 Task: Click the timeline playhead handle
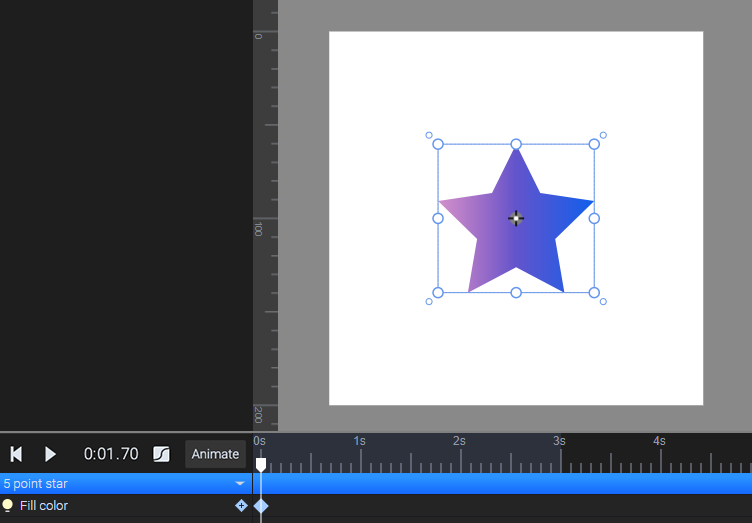[x=261, y=465]
